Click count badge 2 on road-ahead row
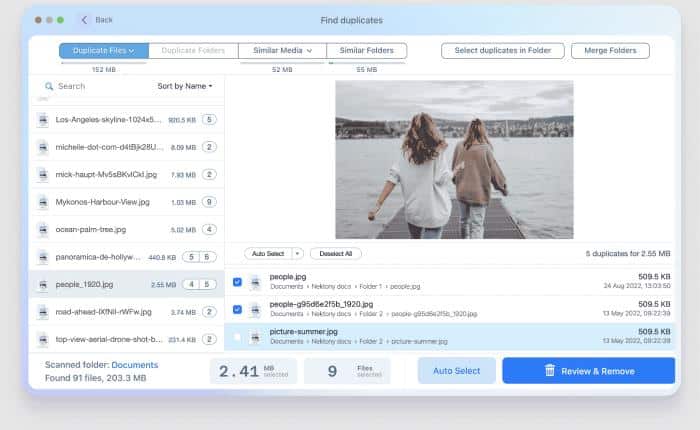Screen dimensions: 700x430 pyautogui.click(x=209, y=312)
